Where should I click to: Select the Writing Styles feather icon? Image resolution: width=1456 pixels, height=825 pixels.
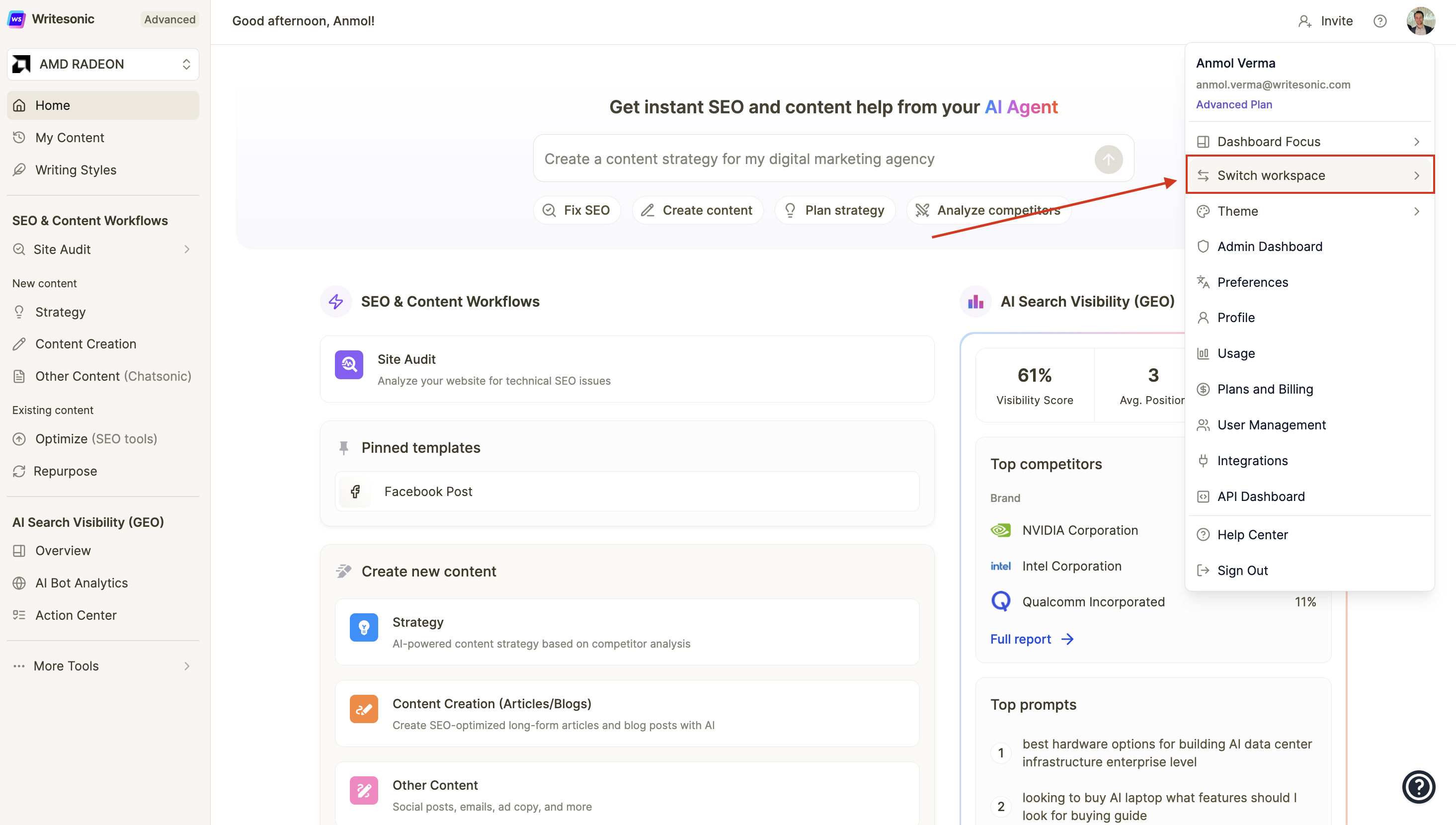[x=19, y=169]
